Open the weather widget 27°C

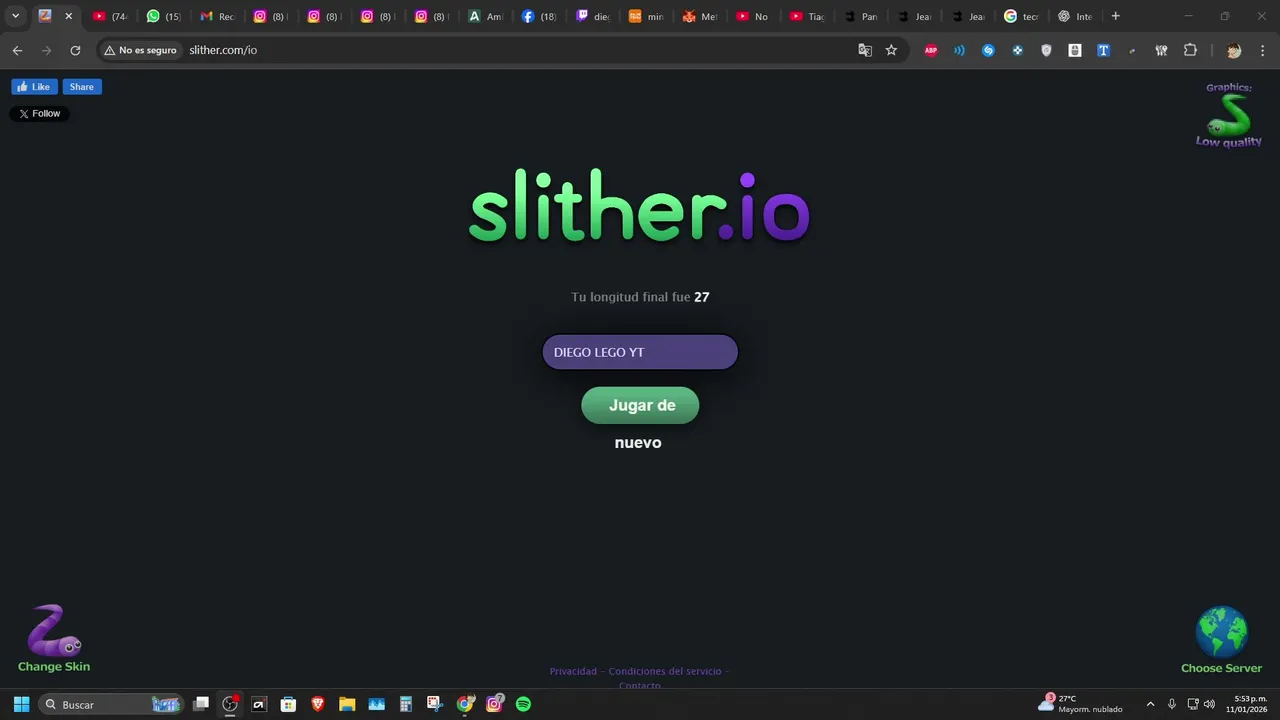point(1080,704)
